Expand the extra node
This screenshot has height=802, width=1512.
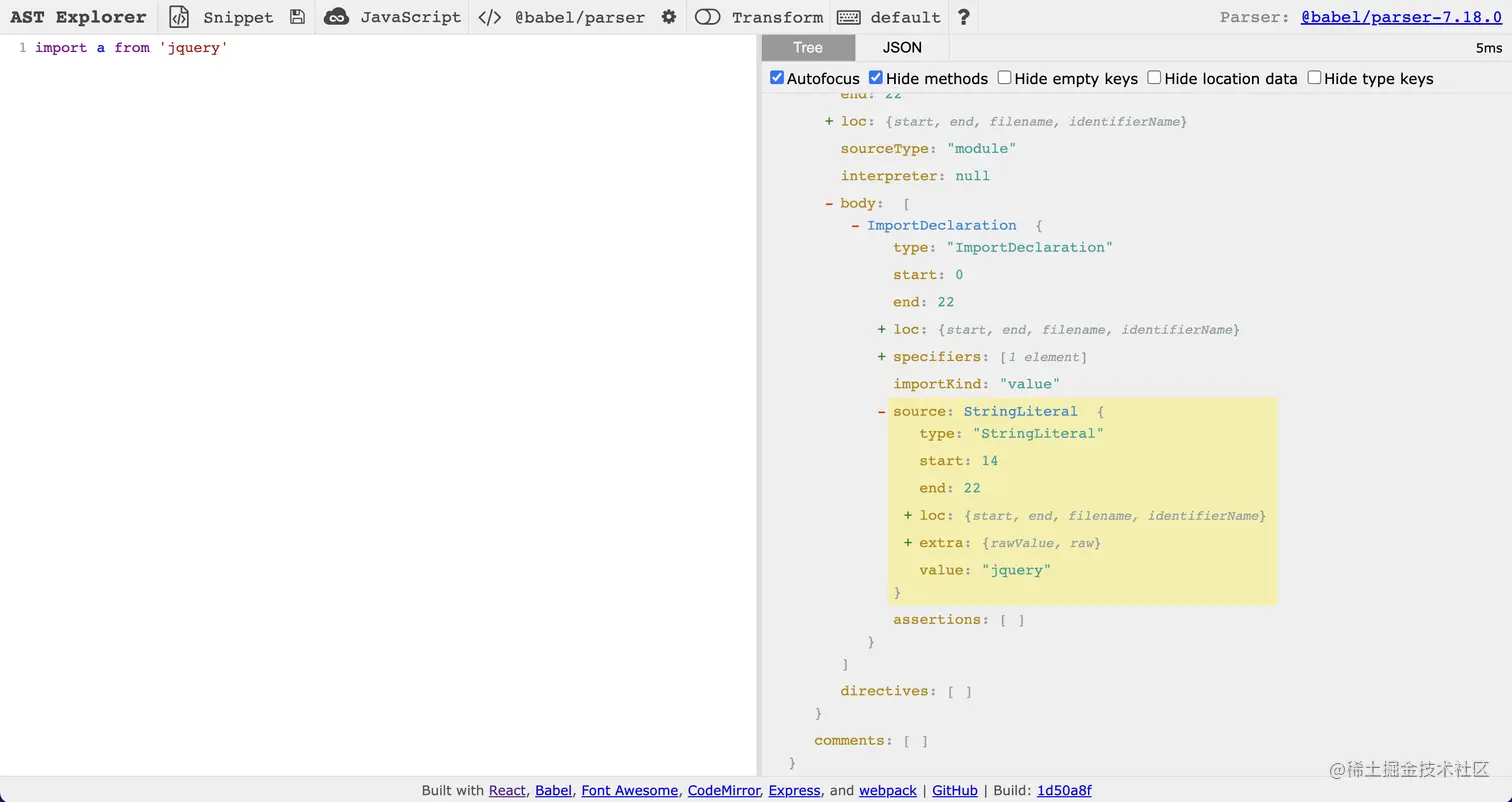pyautogui.click(x=908, y=543)
